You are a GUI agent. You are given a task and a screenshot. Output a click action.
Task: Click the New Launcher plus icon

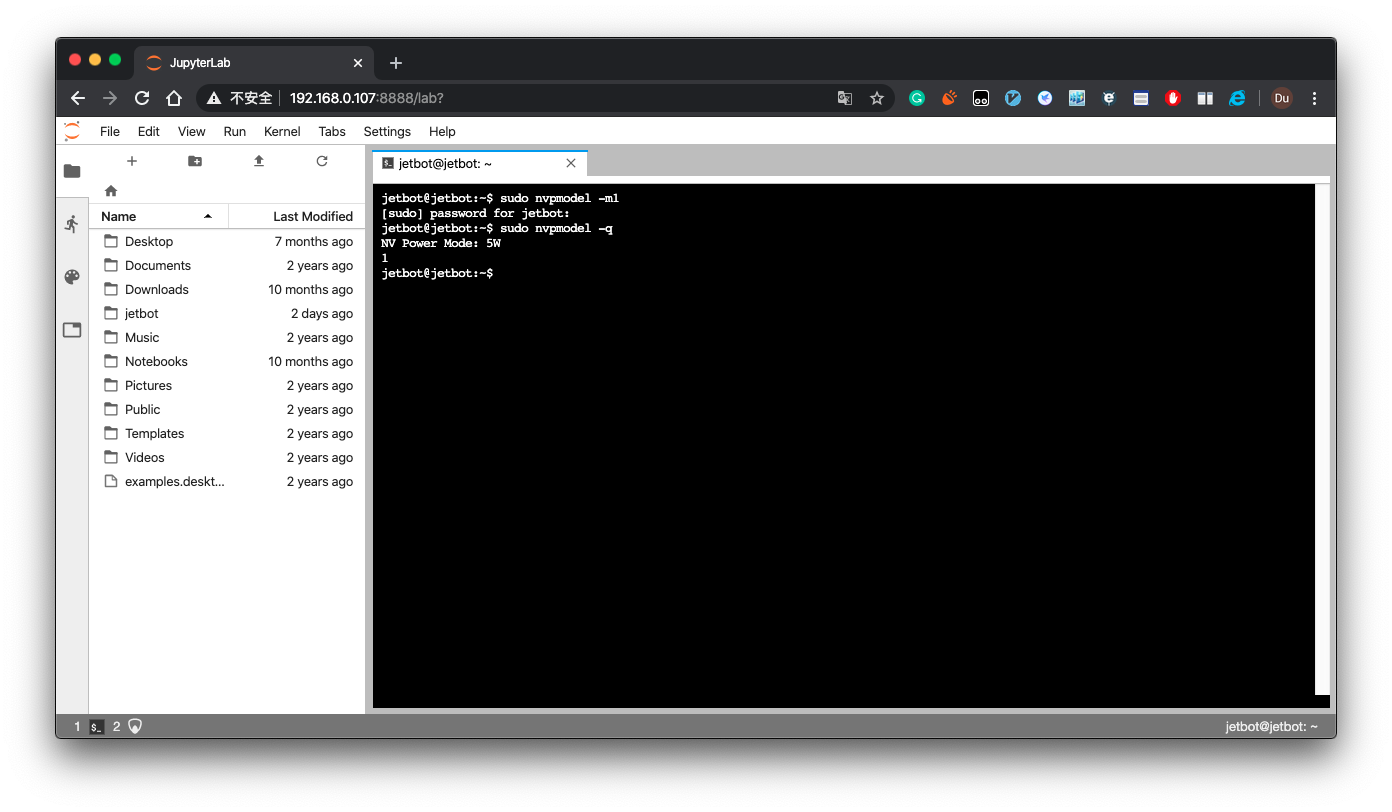pyautogui.click(x=132, y=161)
